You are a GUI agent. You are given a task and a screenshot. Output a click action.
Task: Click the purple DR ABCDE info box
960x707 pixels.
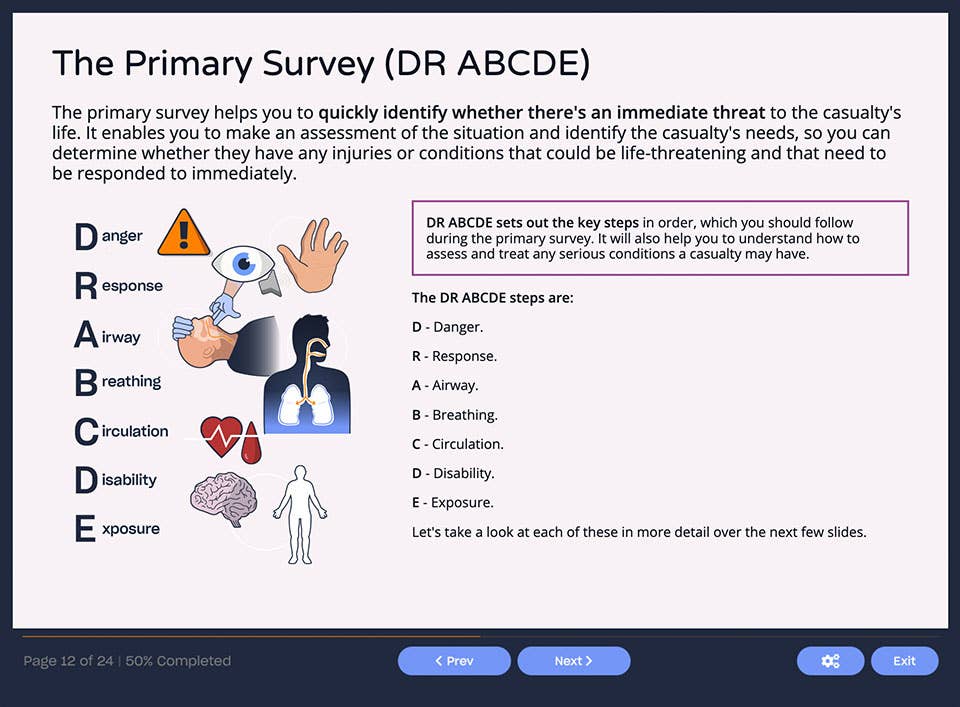660,238
